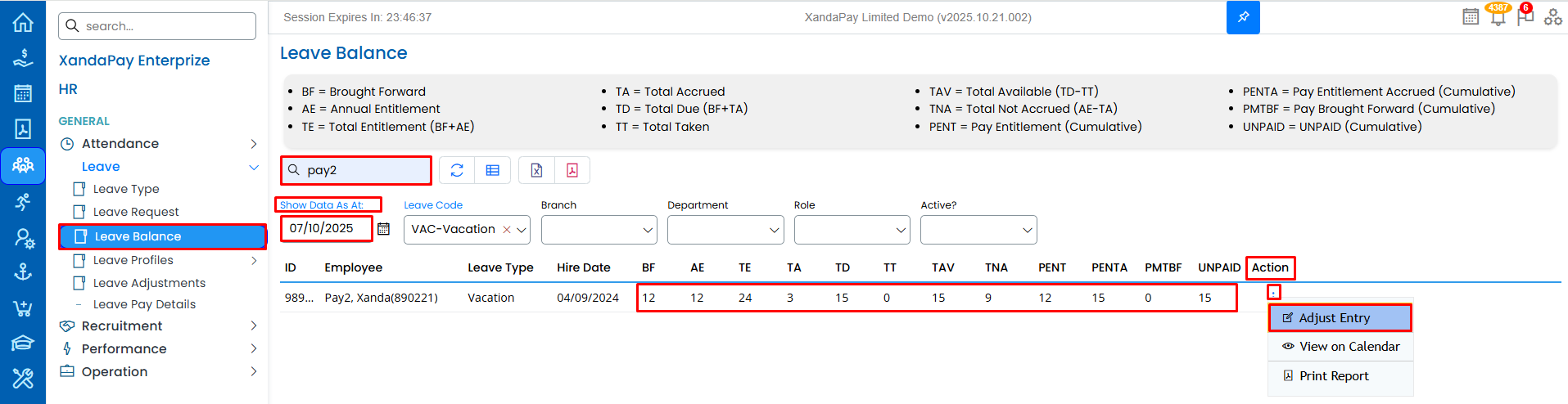Click the TNA value 9 in the row
The width and height of the screenshot is (1568, 404).
pos(988,298)
